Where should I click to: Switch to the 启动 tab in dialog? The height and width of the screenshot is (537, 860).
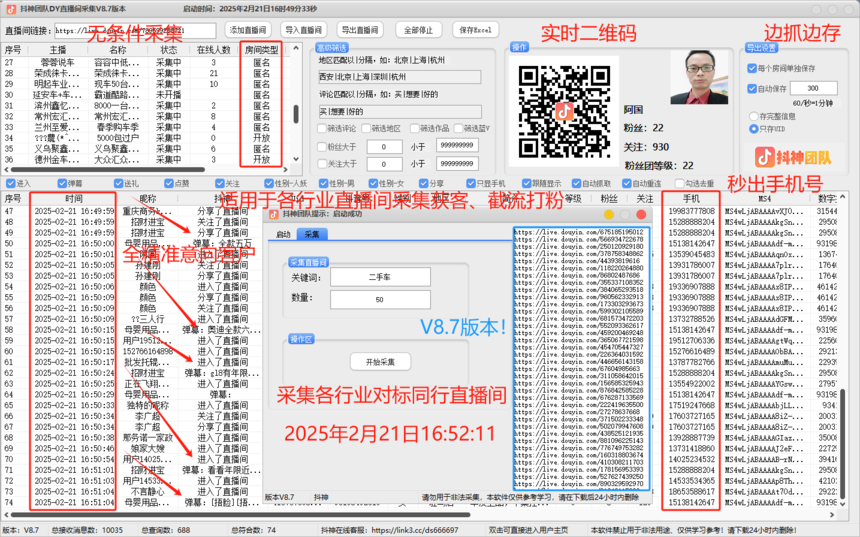[x=283, y=234]
